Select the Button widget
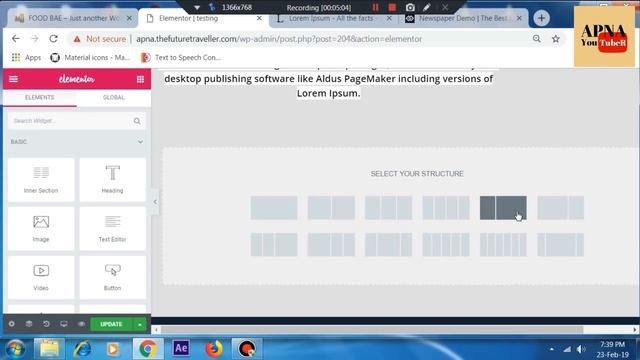The image size is (640, 360). [x=113, y=278]
